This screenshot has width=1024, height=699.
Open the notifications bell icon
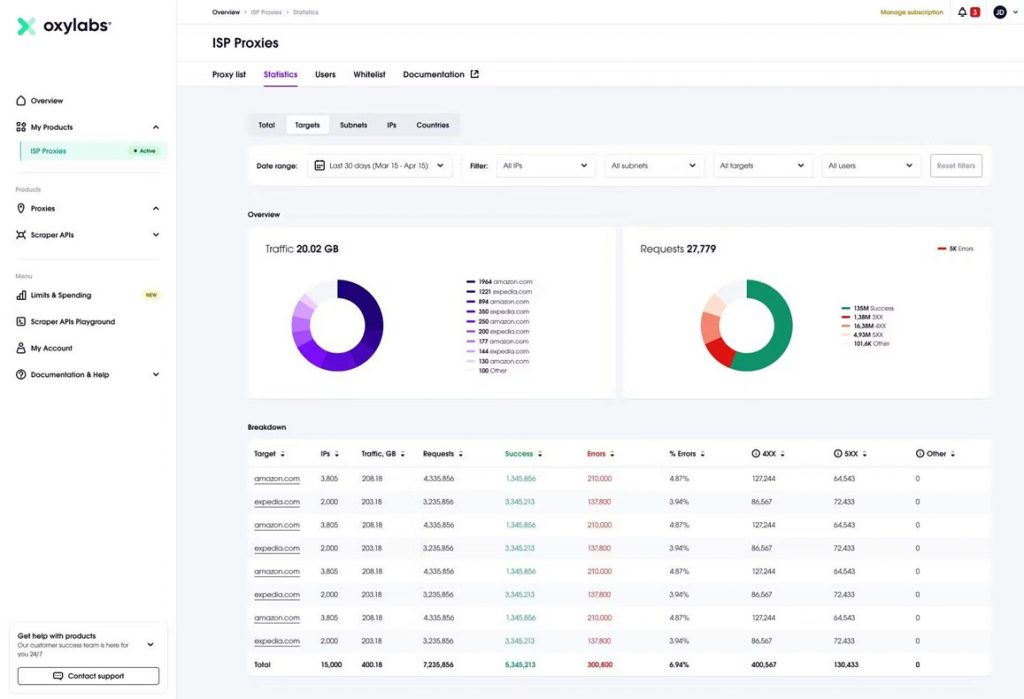tap(962, 12)
